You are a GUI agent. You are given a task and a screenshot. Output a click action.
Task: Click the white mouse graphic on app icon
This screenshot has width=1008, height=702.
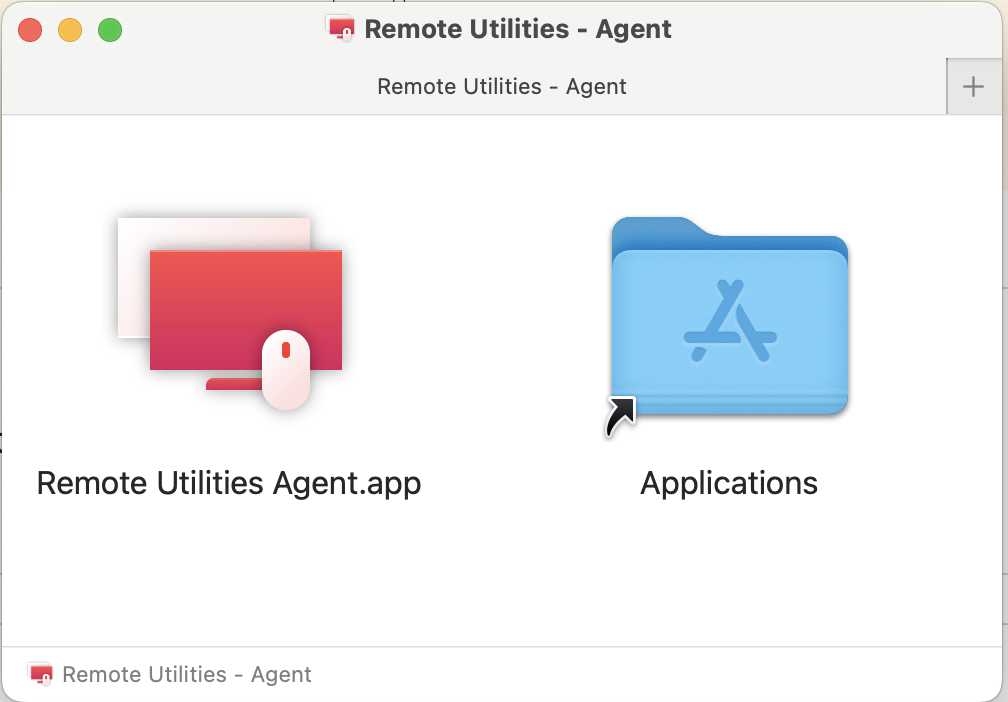[x=285, y=369]
